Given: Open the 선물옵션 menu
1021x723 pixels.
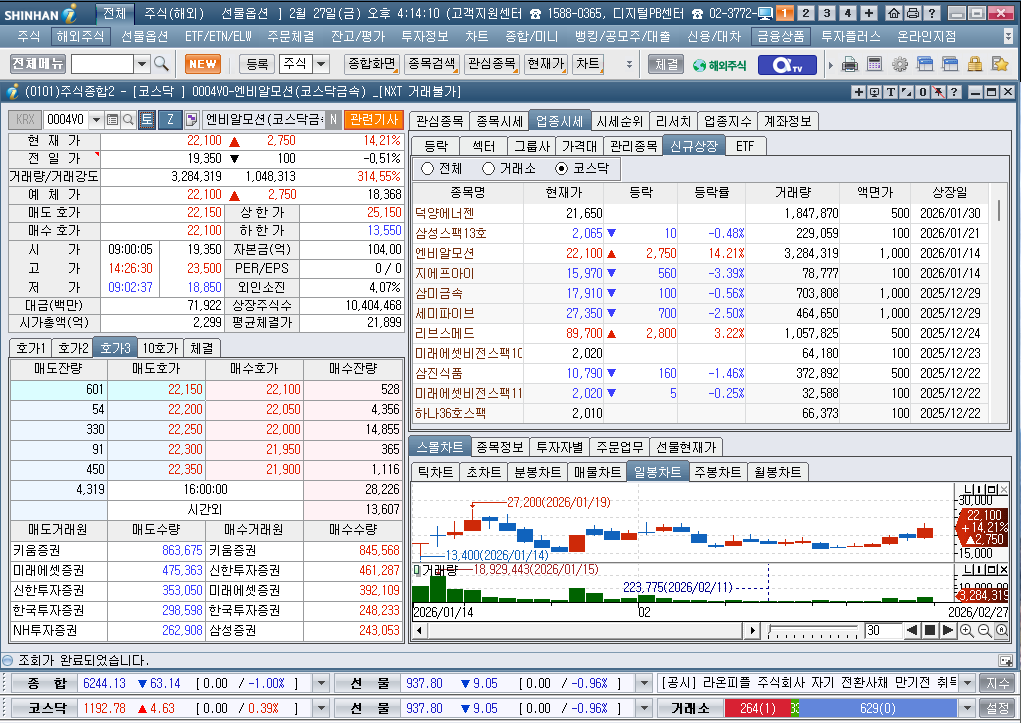Looking at the screenshot, I should pyautogui.click(x=144, y=36).
